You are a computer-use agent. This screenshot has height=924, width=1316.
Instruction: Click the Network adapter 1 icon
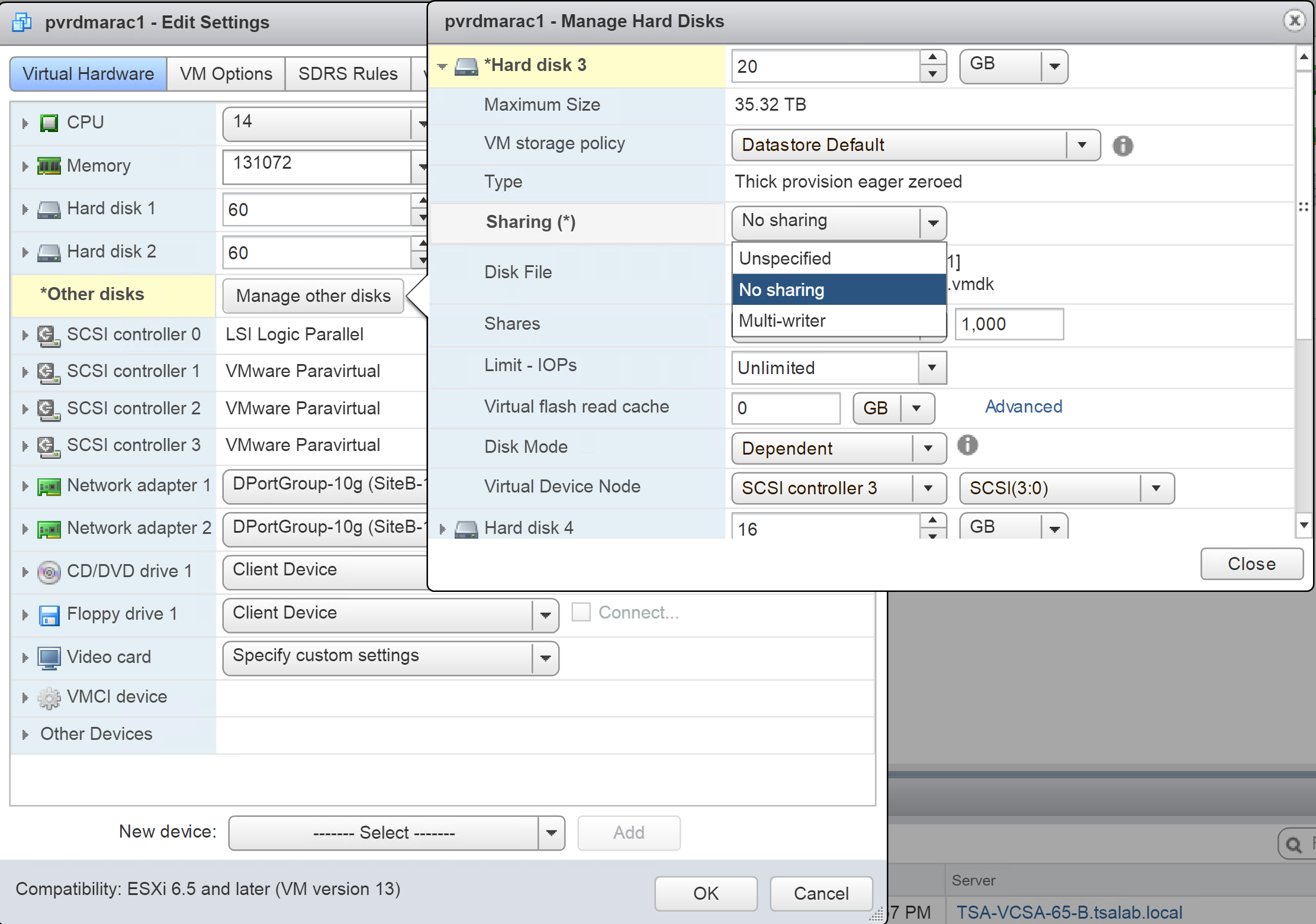pyautogui.click(x=49, y=487)
